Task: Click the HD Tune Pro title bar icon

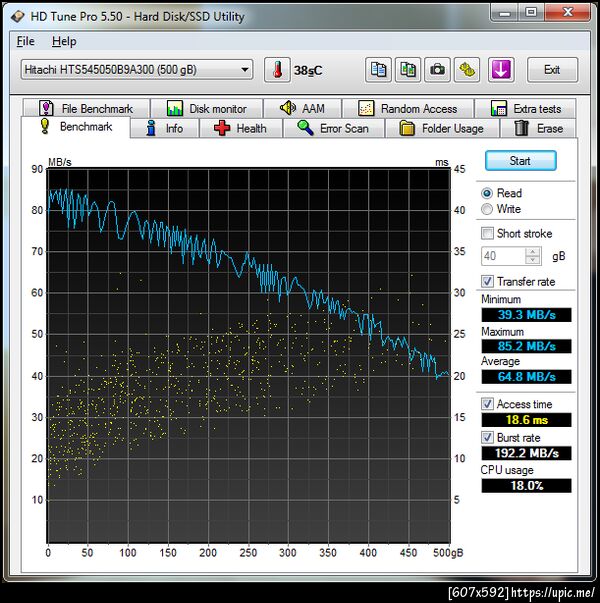Action: (18, 17)
